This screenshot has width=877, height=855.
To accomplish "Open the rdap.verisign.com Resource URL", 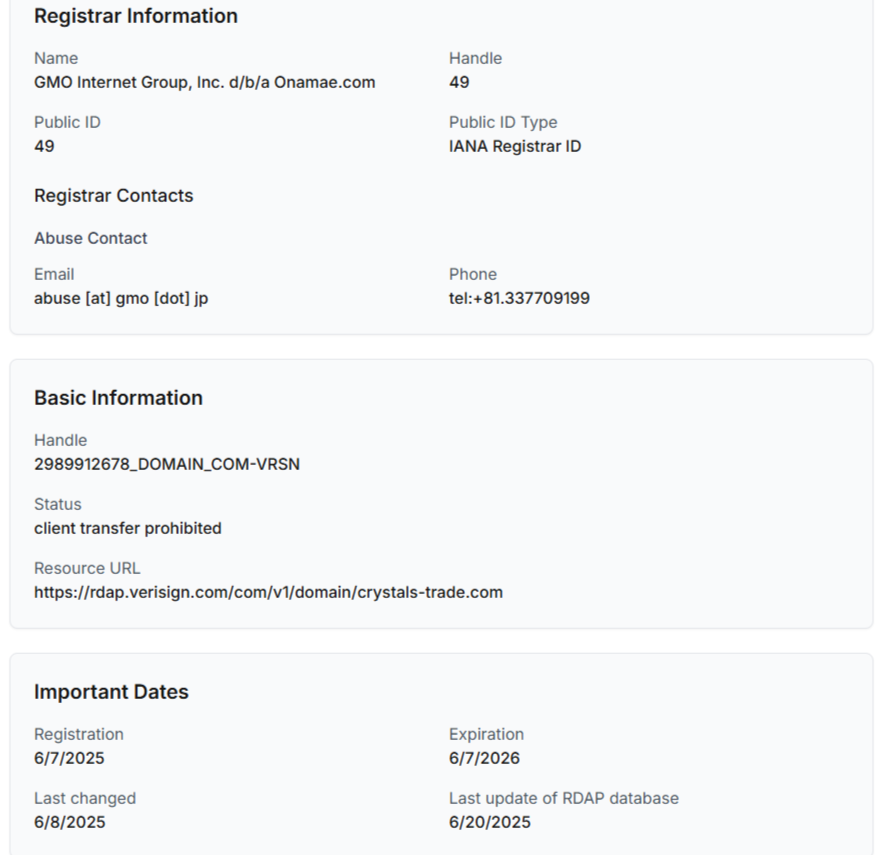I will point(268,592).
